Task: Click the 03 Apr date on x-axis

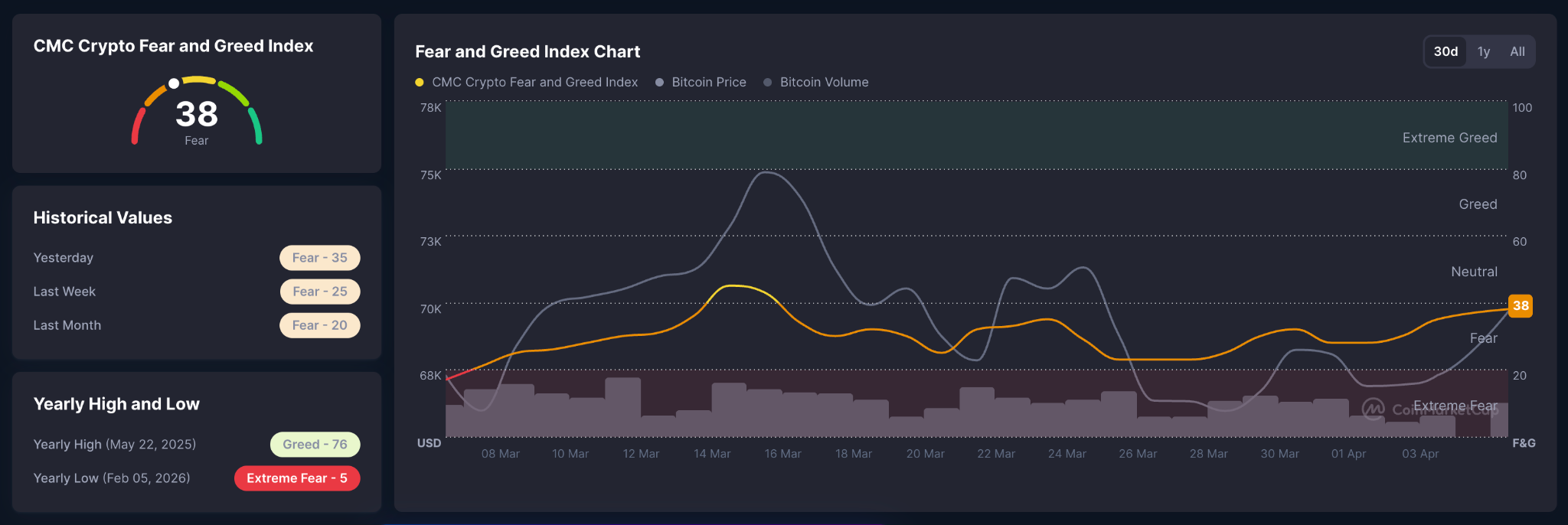Action: click(x=1420, y=454)
